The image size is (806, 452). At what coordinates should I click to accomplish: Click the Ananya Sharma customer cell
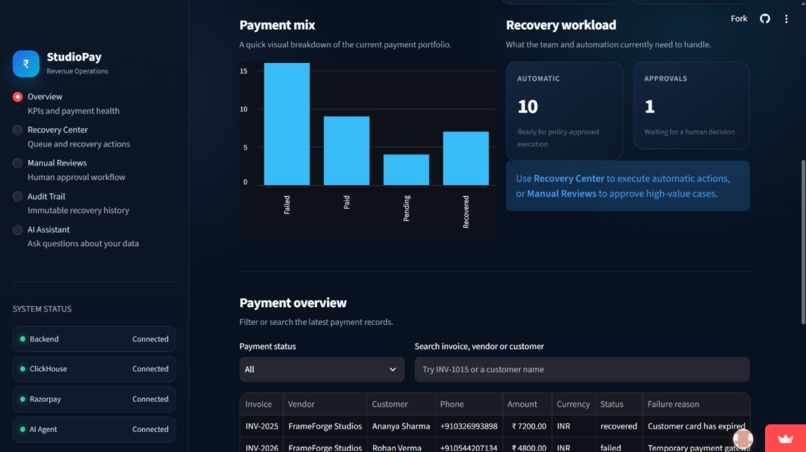403,426
